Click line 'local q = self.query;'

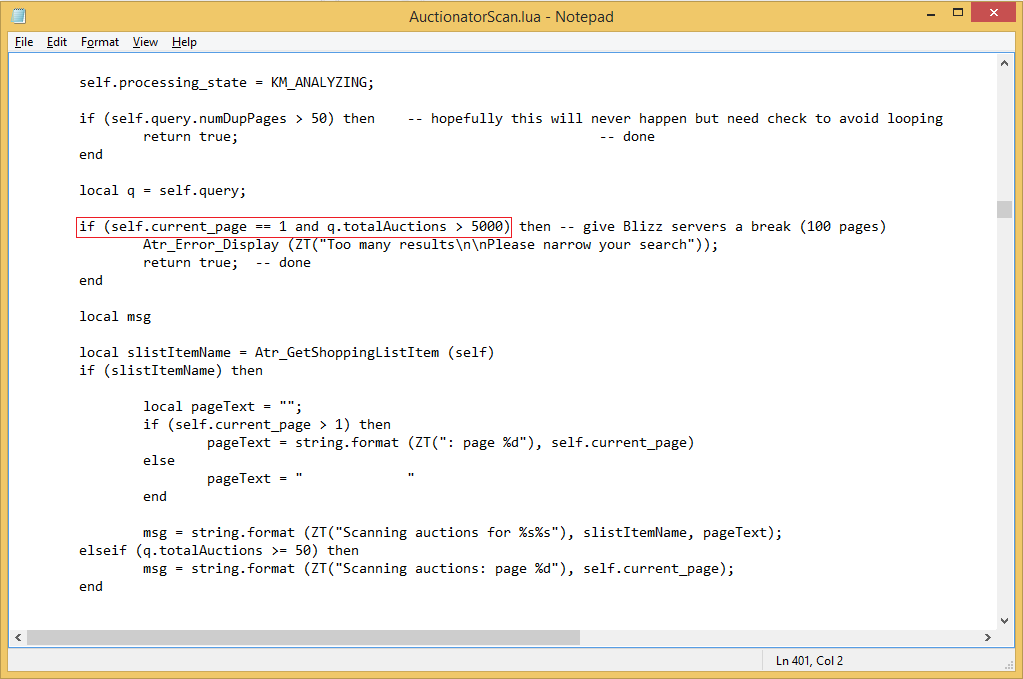[162, 191]
